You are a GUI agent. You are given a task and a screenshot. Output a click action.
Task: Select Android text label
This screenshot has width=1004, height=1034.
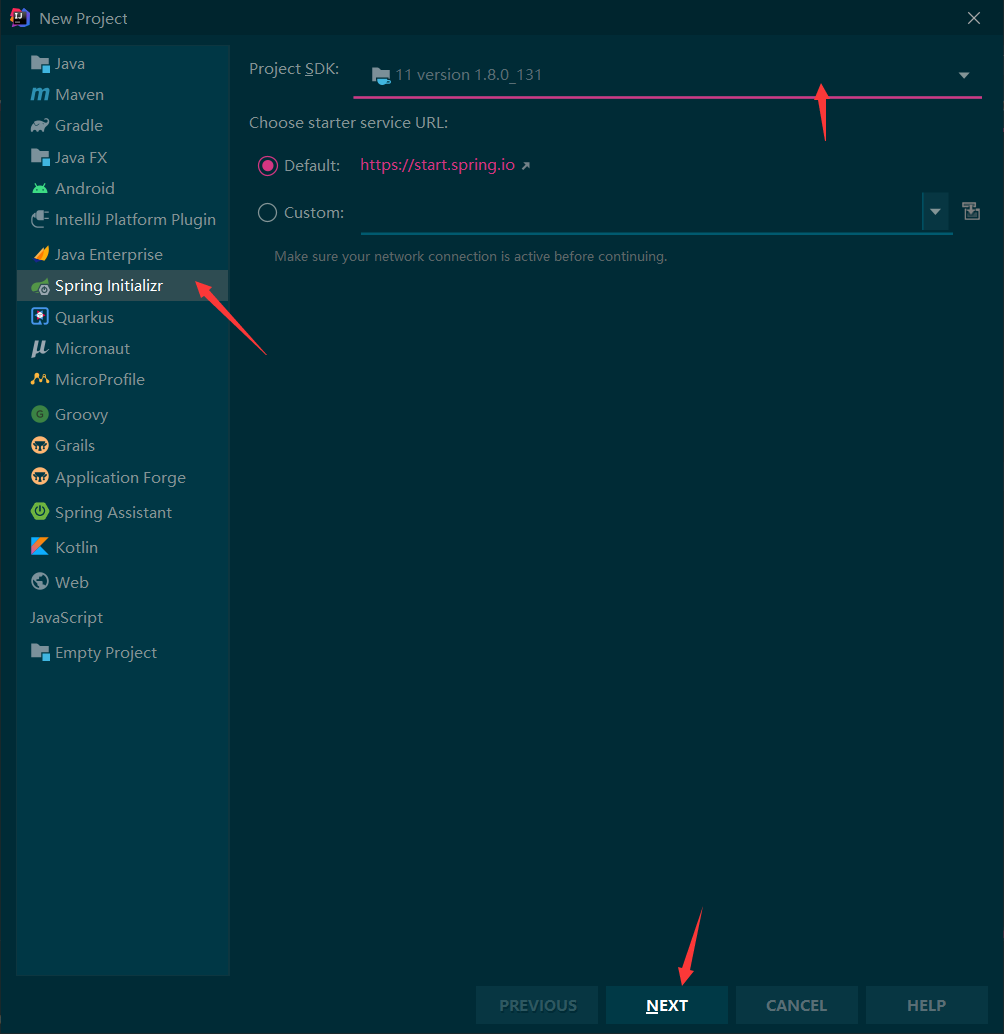[x=85, y=189]
